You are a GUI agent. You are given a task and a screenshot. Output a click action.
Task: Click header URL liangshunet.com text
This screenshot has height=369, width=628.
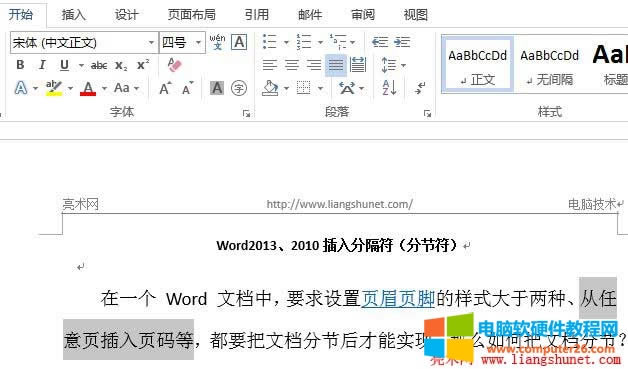click(340, 204)
